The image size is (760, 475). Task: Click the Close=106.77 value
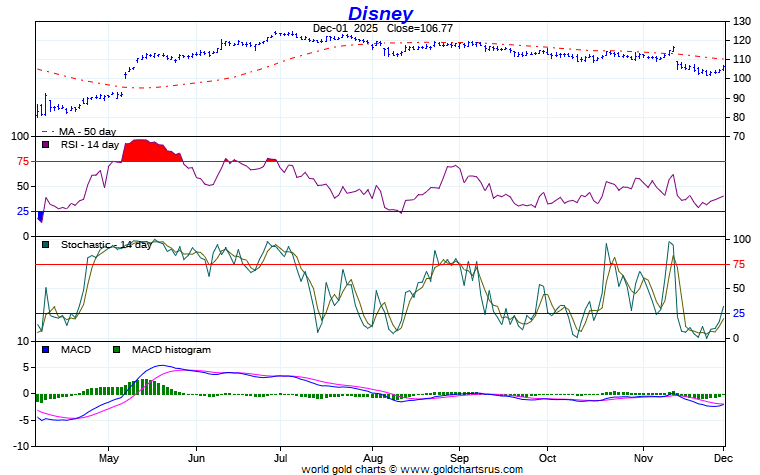pos(420,28)
